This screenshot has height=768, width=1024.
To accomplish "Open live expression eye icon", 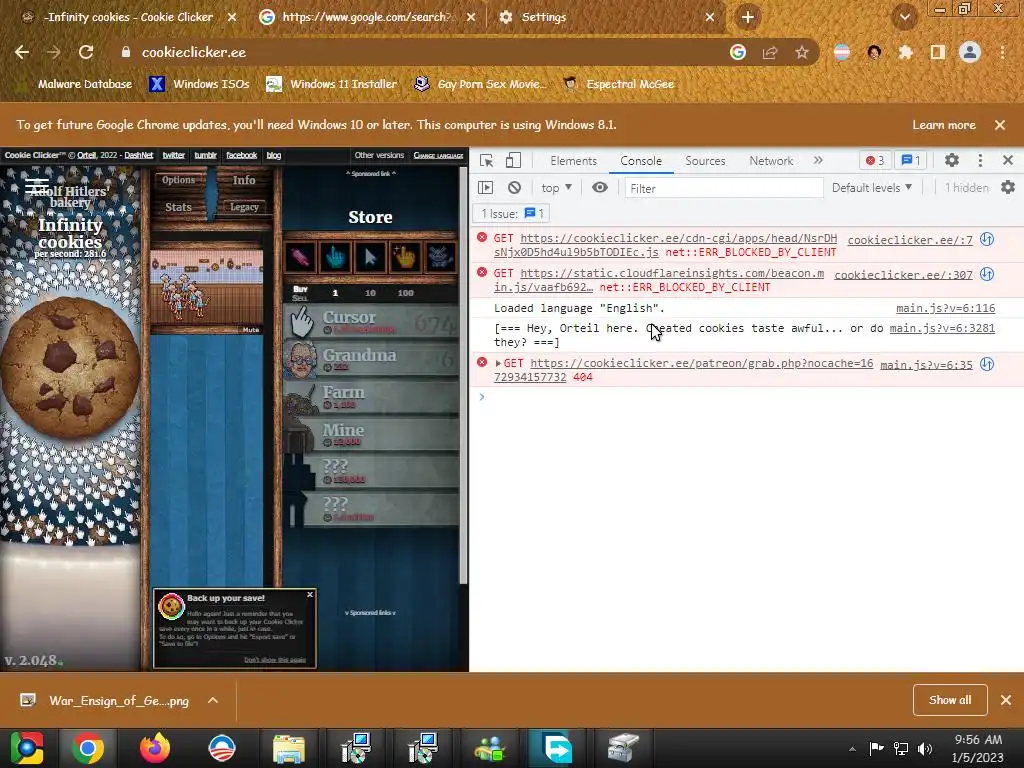I will pos(600,188).
